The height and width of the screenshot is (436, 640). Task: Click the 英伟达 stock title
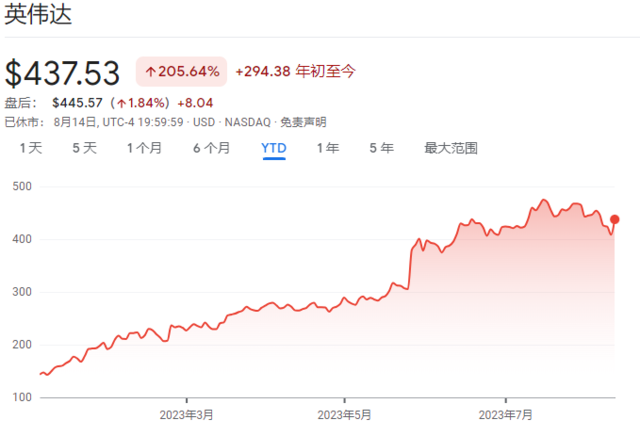(x=38, y=14)
